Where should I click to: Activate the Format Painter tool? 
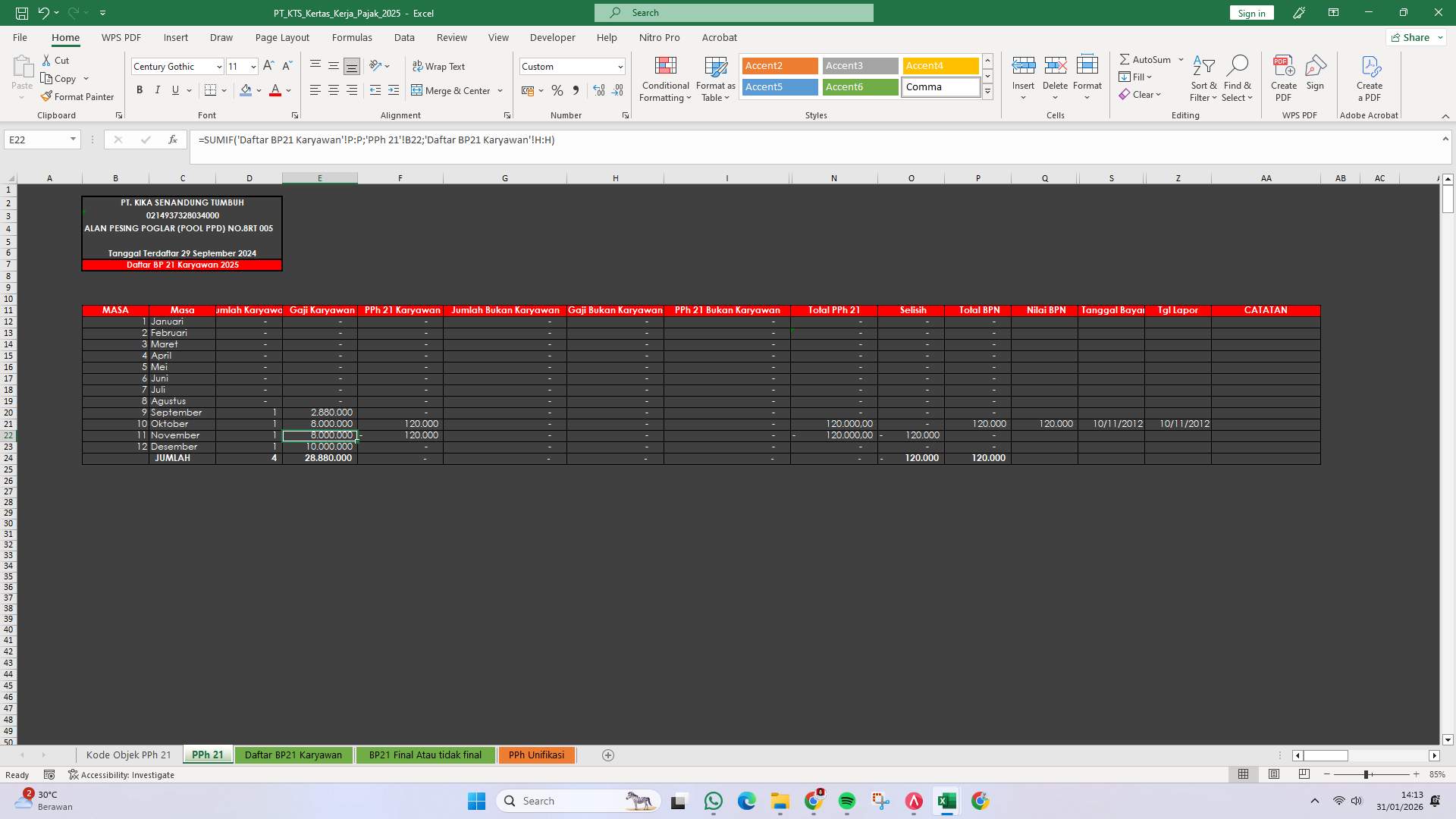[78, 96]
